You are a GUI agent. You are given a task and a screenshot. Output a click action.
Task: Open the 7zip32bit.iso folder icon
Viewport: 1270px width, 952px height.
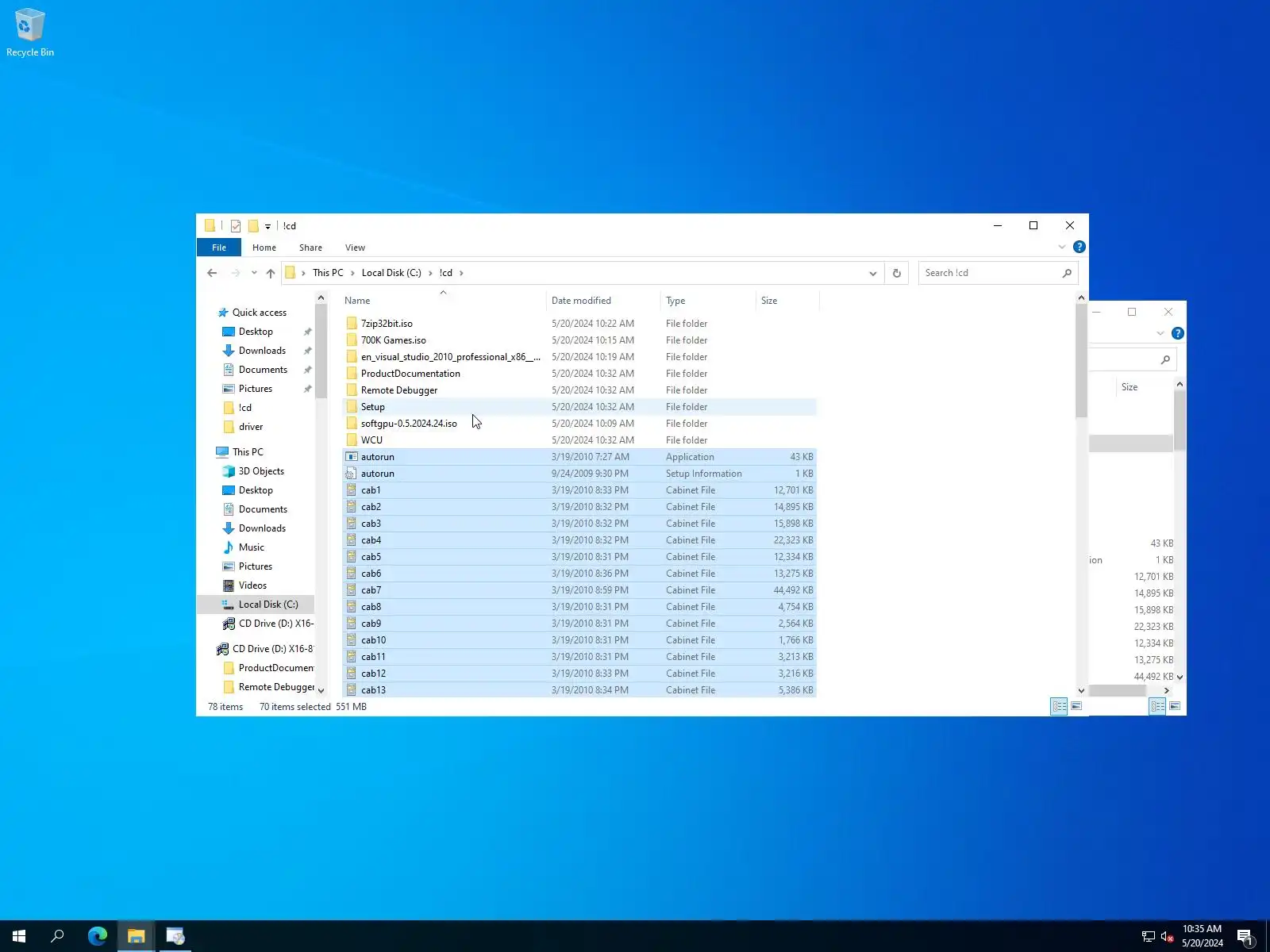(x=352, y=324)
